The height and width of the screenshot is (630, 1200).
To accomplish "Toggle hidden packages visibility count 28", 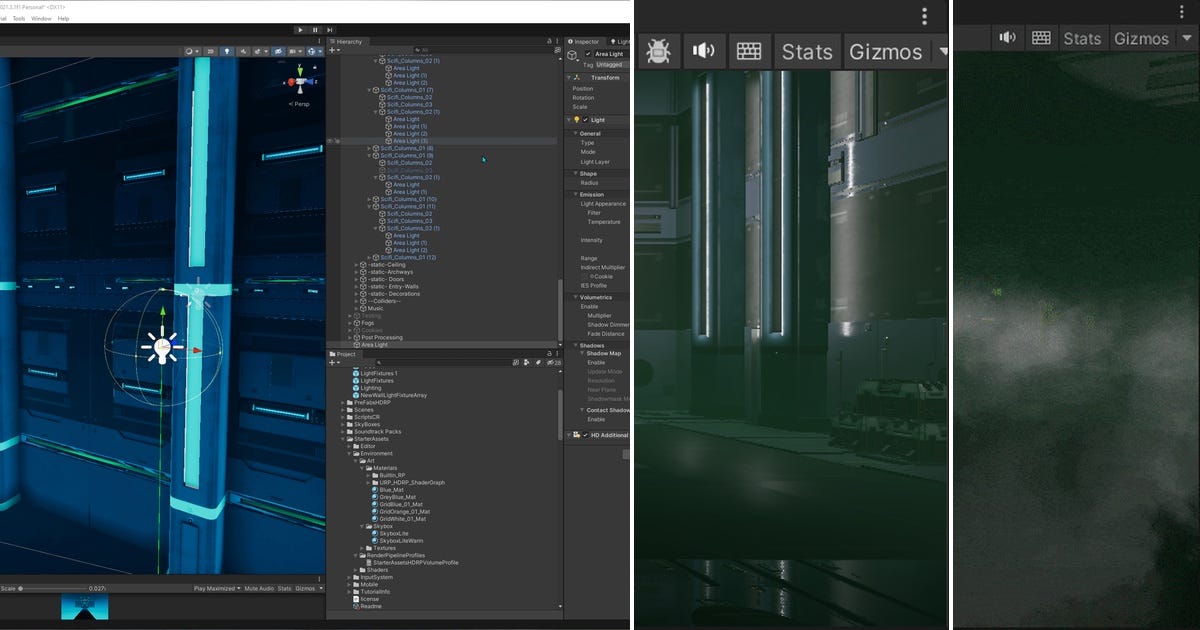I will (555, 362).
